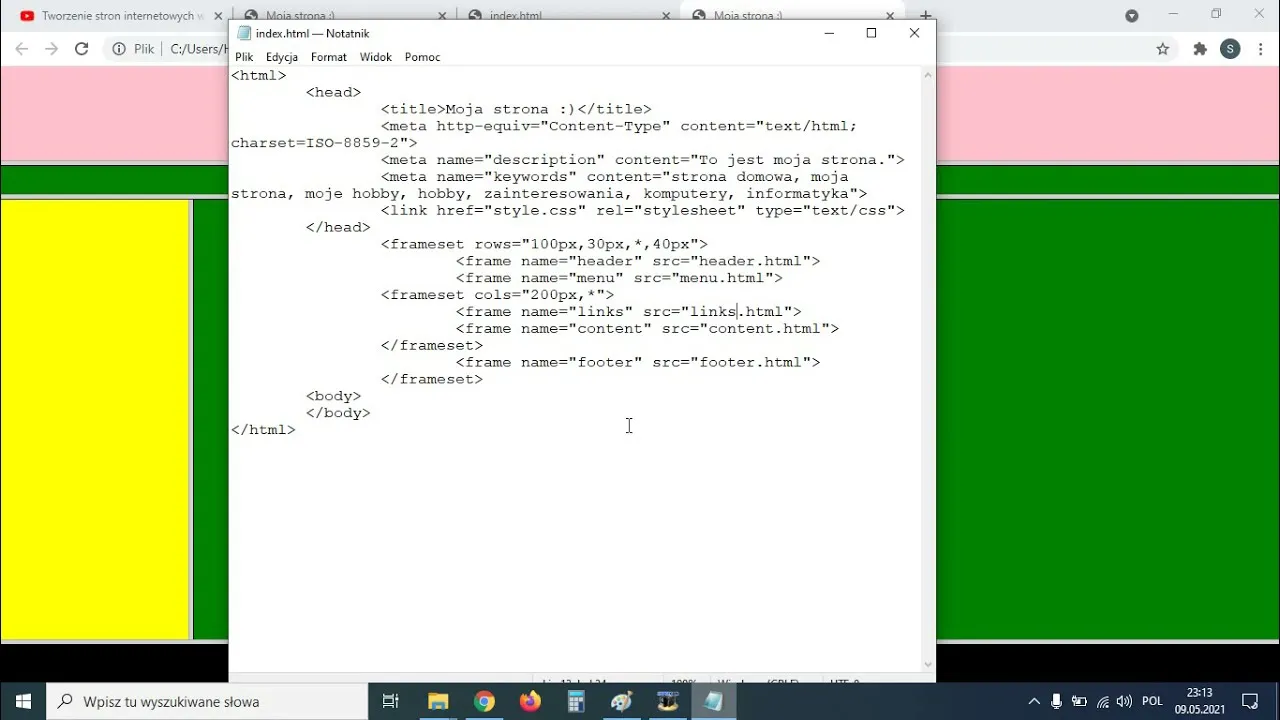Open Firefox from the taskbar
The height and width of the screenshot is (720, 1280).
[530, 700]
